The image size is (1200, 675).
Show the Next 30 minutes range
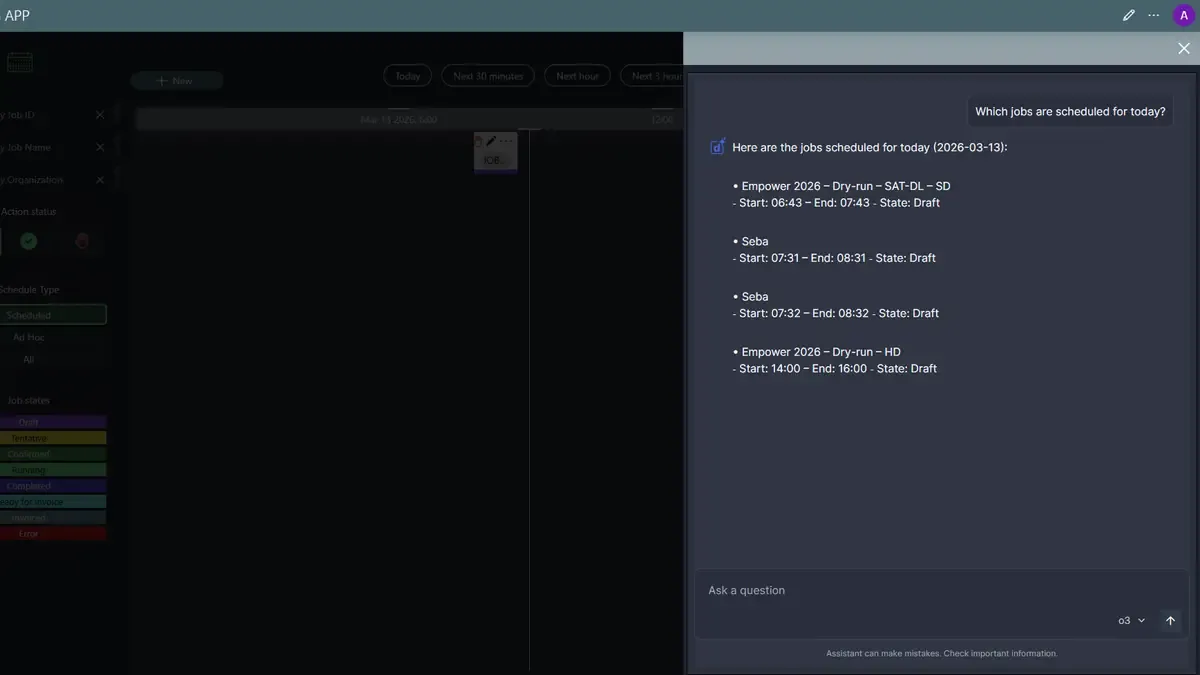(488, 76)
